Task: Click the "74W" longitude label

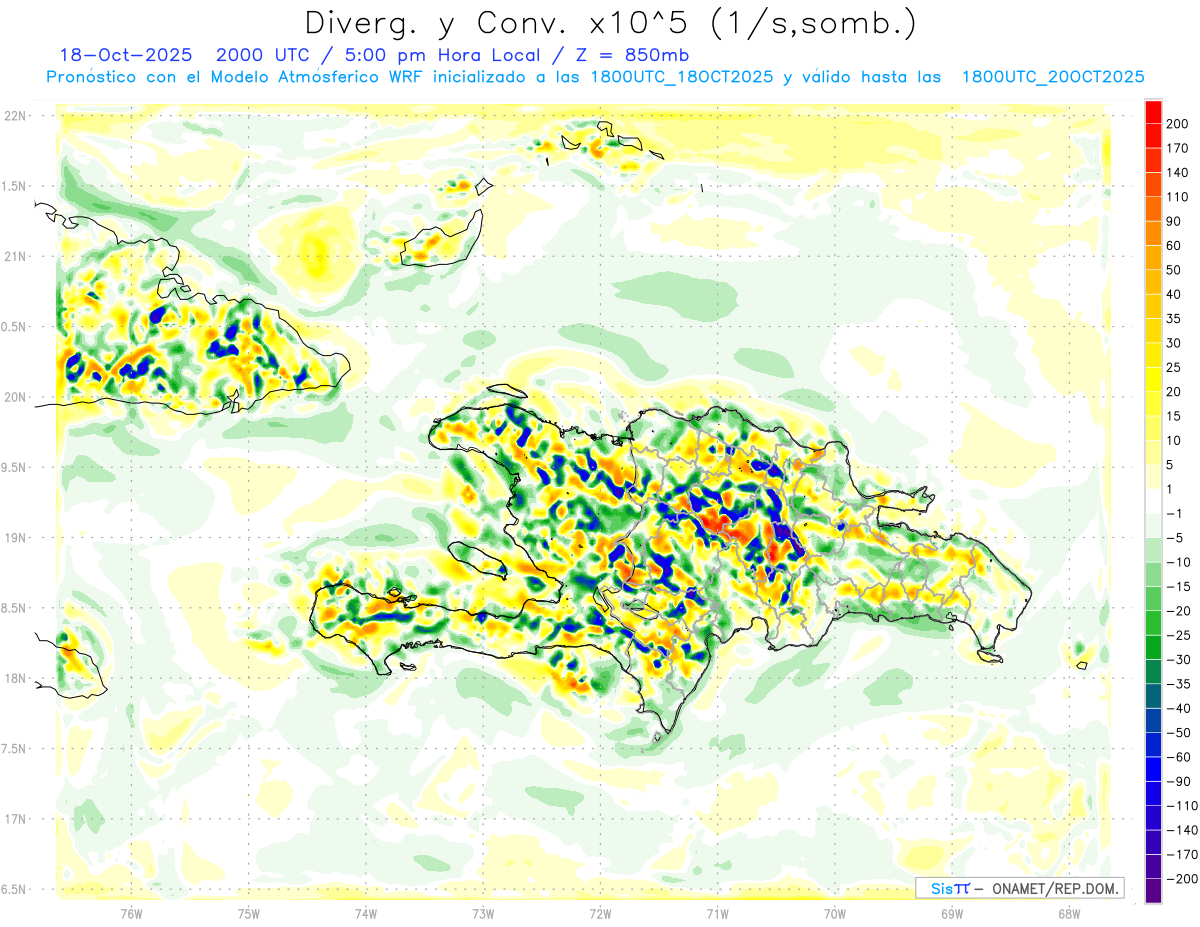Action: 366,914
